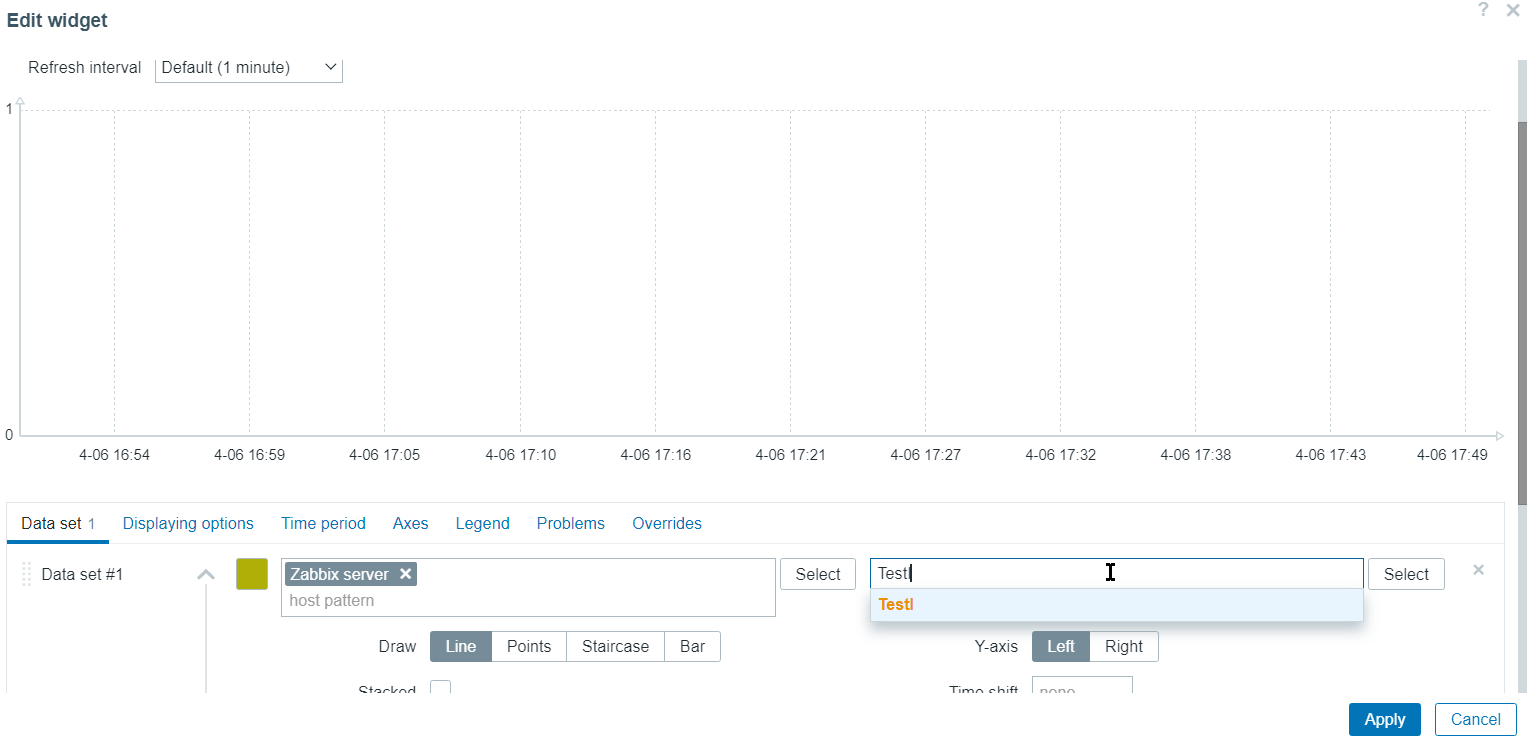
Task: Set Draw mode to Staircase
Action: (x=615, y=646)
